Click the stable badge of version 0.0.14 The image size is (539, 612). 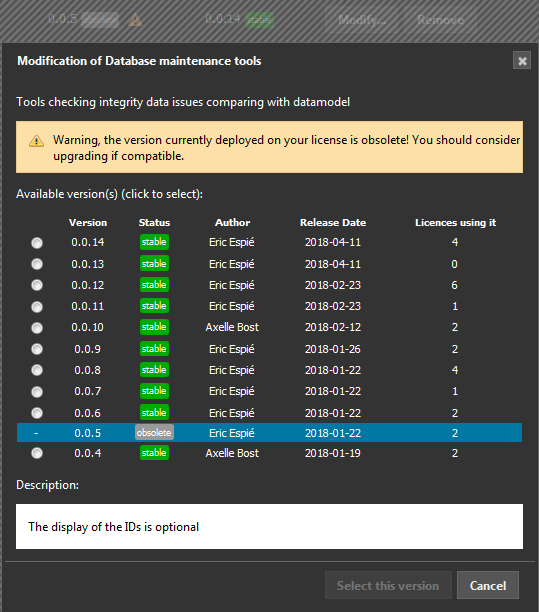[154, 242]
